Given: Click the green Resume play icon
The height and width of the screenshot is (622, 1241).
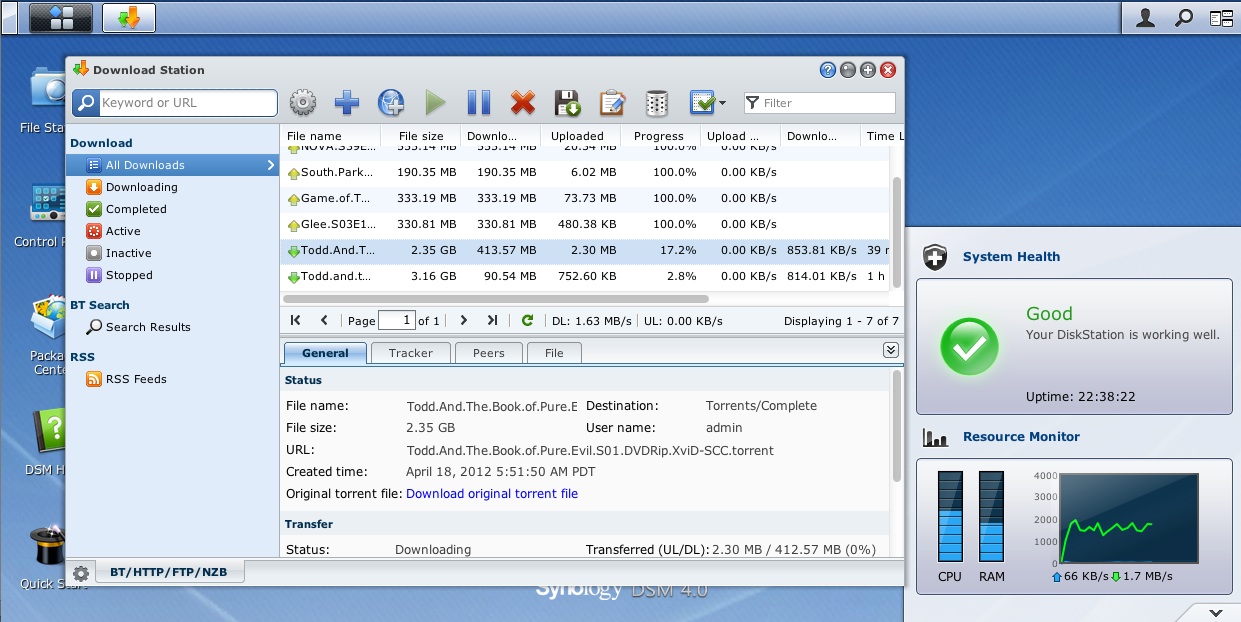Looking at the screenshot, I should point(435,102).
